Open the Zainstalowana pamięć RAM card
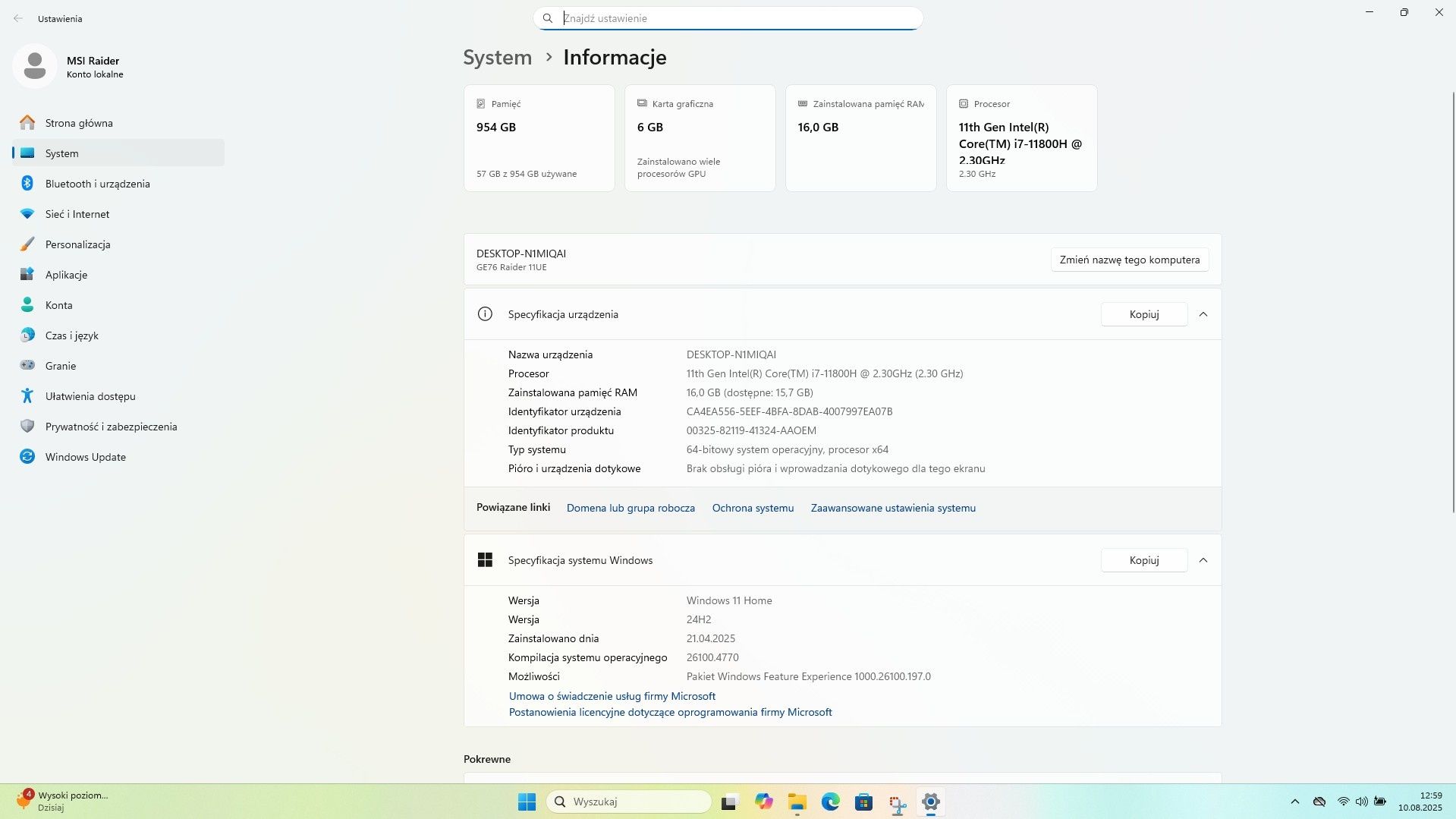 [861, 138]
